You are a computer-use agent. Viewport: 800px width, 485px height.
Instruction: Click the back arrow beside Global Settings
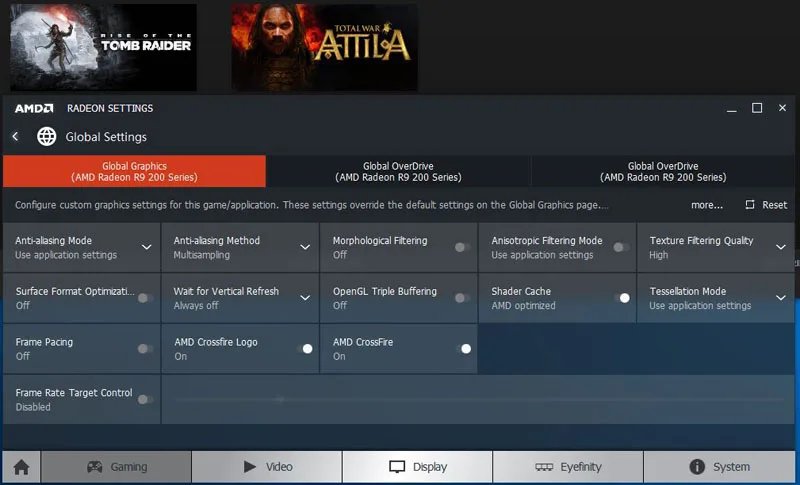point(16,137)
